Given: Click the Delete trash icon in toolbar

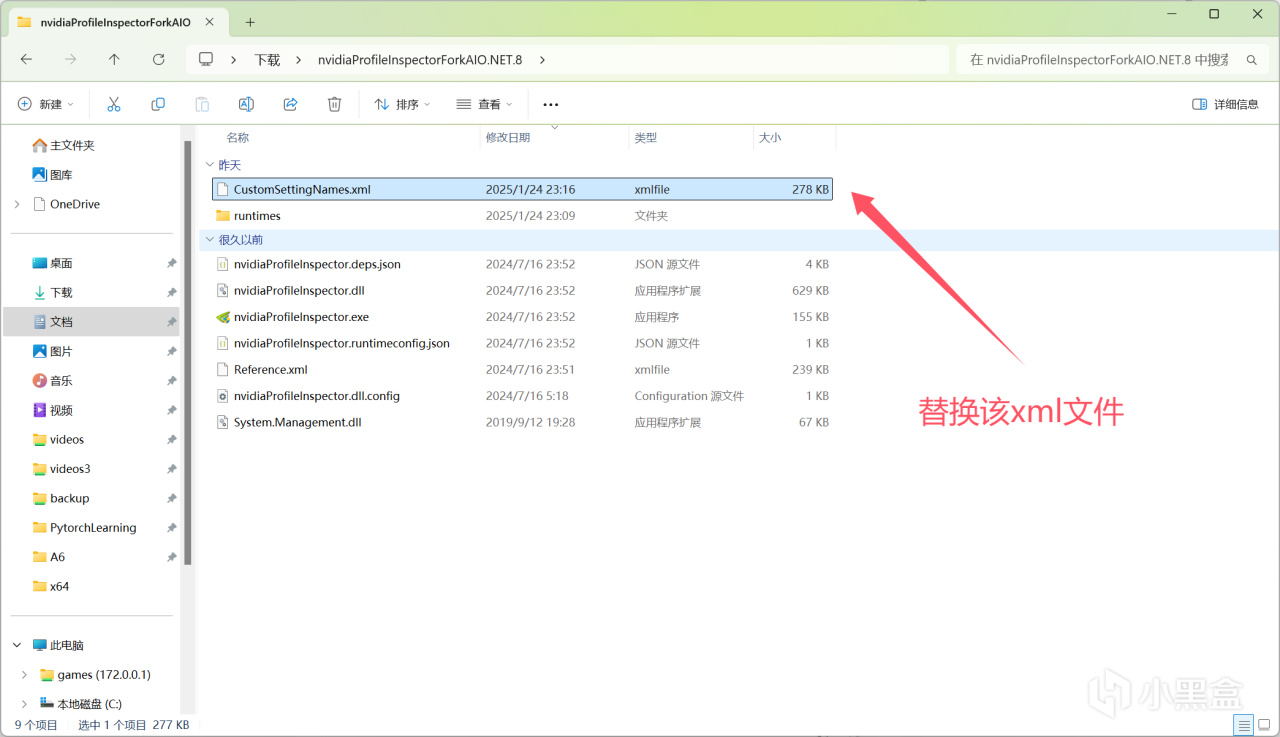Looking at the screenshot, I should pos(335,104).
